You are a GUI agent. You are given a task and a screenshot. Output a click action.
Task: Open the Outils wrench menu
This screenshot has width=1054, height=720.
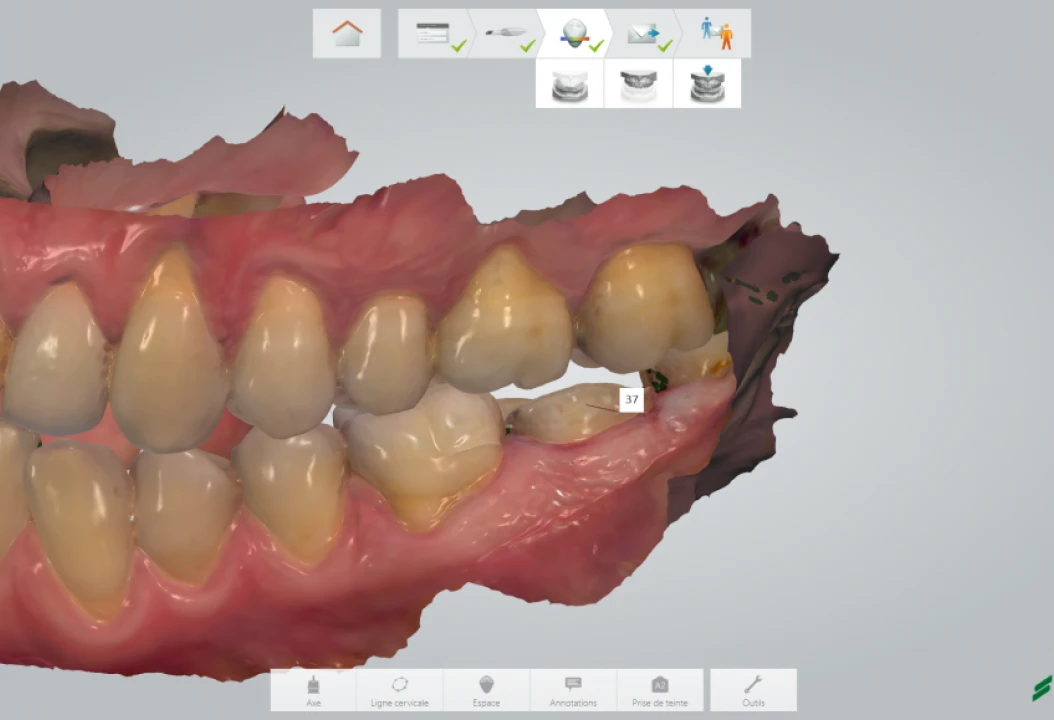click(753, 690)
